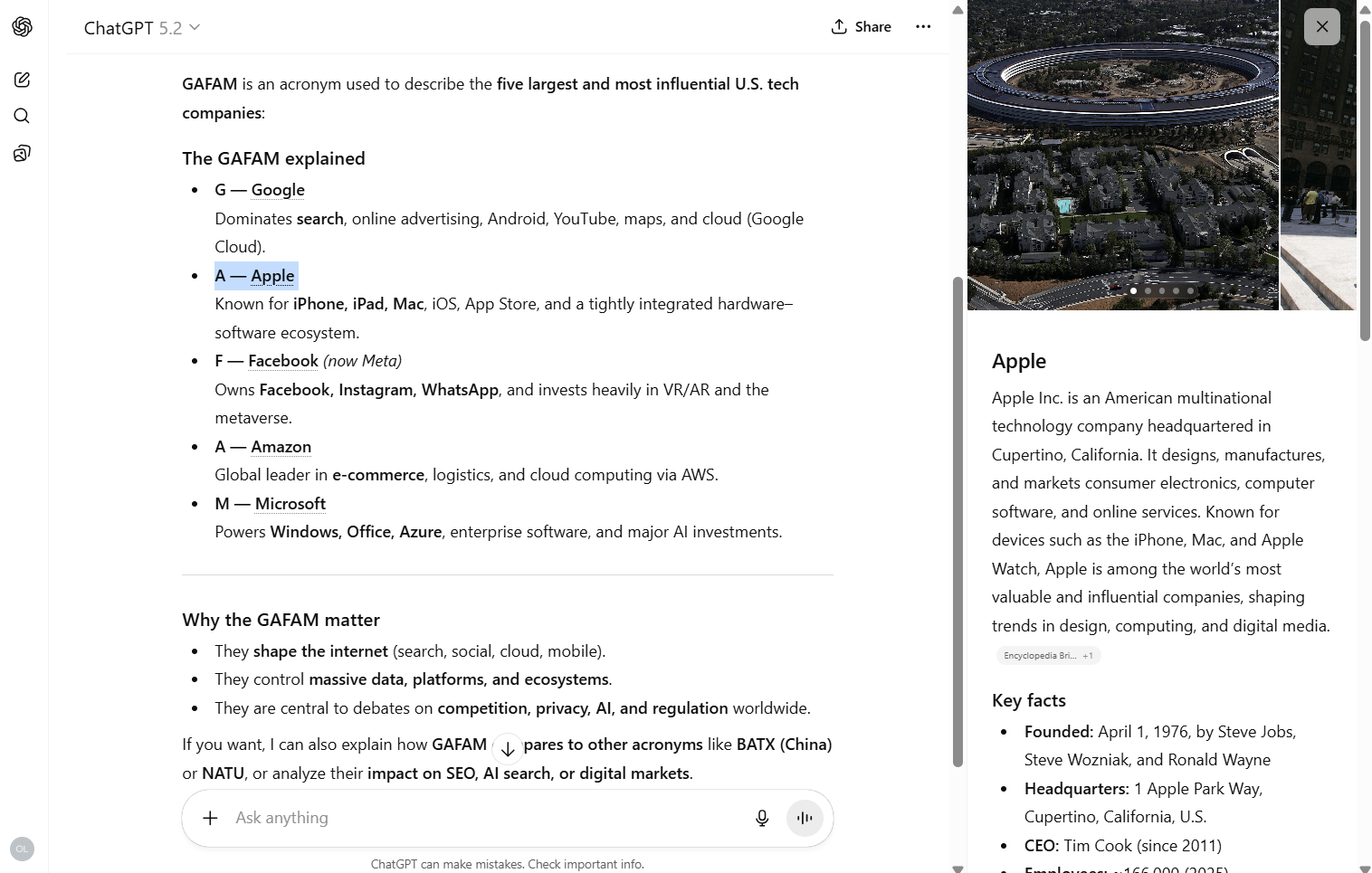Viewport: 1372px width, 873px height.
Task: Open the ChatGPT 5.2 model dropdown
Action: point(142,28)
